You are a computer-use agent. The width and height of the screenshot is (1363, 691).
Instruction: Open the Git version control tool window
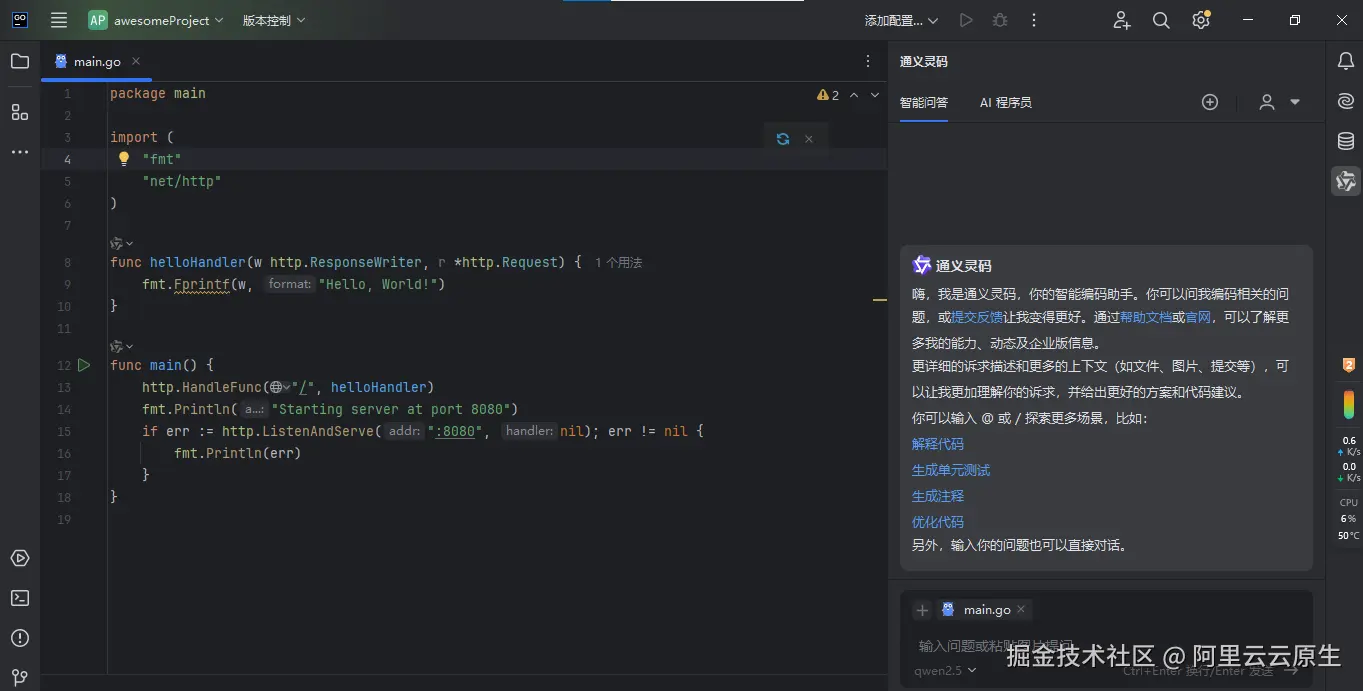(x=20, y=677)
